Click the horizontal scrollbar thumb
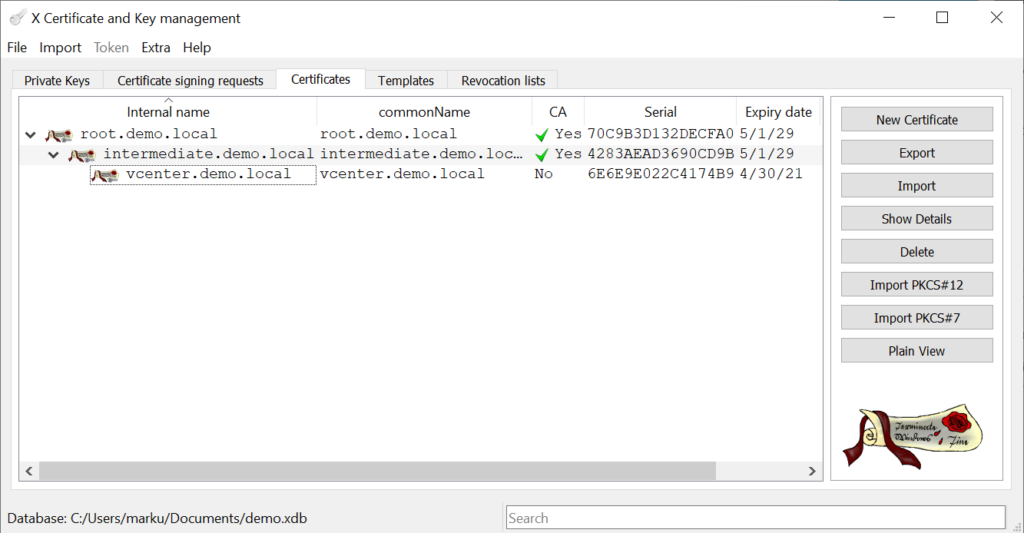Viewport: 1024px width, 533px height. [378, 471]
